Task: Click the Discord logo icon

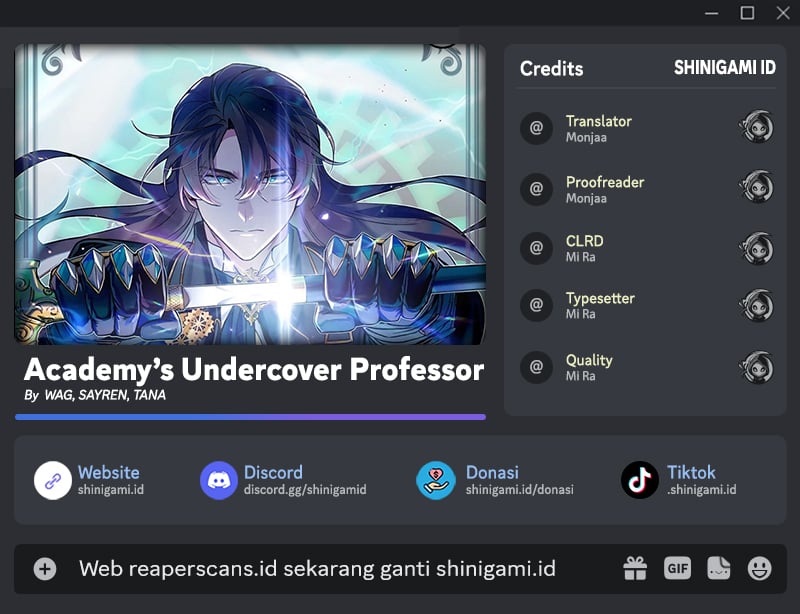Action: tap(219, 480)
